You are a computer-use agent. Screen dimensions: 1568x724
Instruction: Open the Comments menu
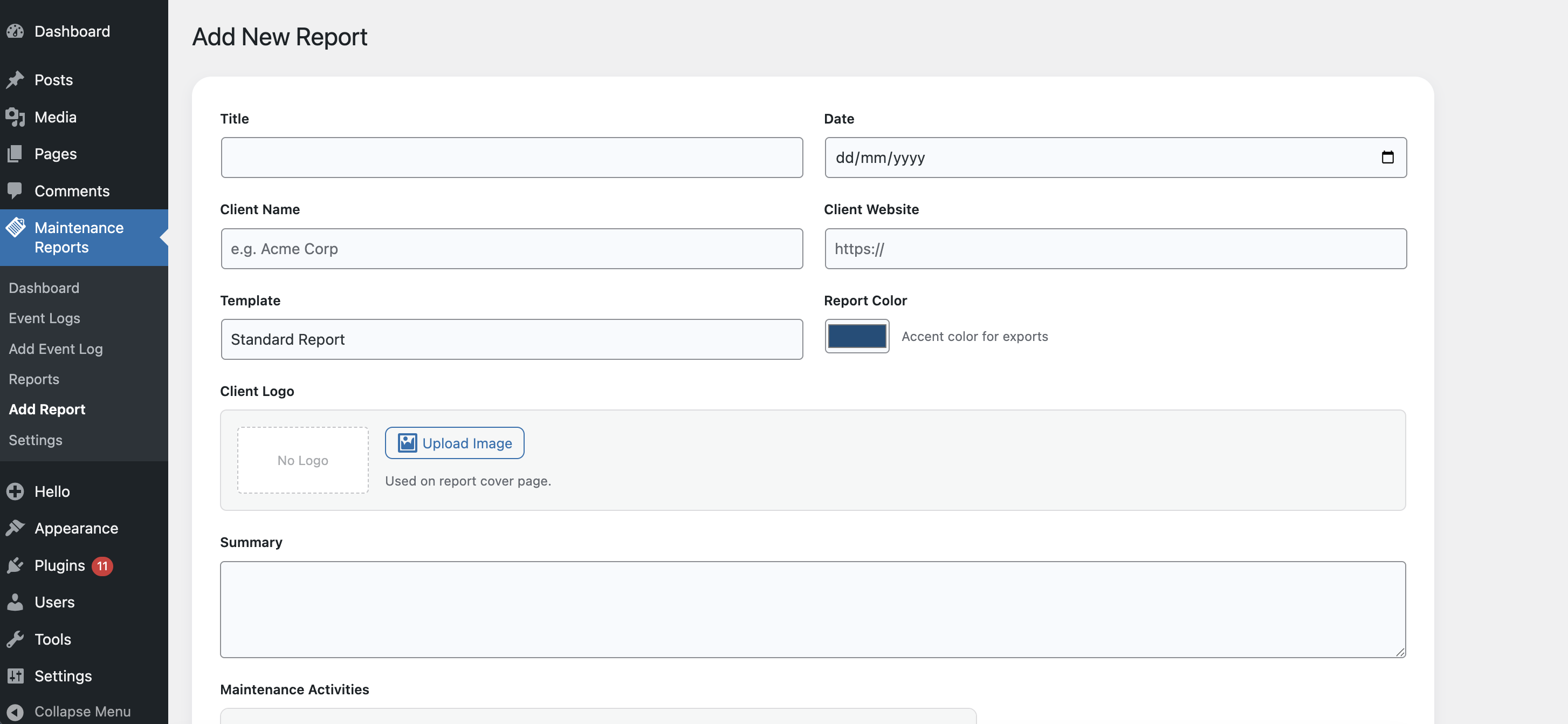[84, 190]
